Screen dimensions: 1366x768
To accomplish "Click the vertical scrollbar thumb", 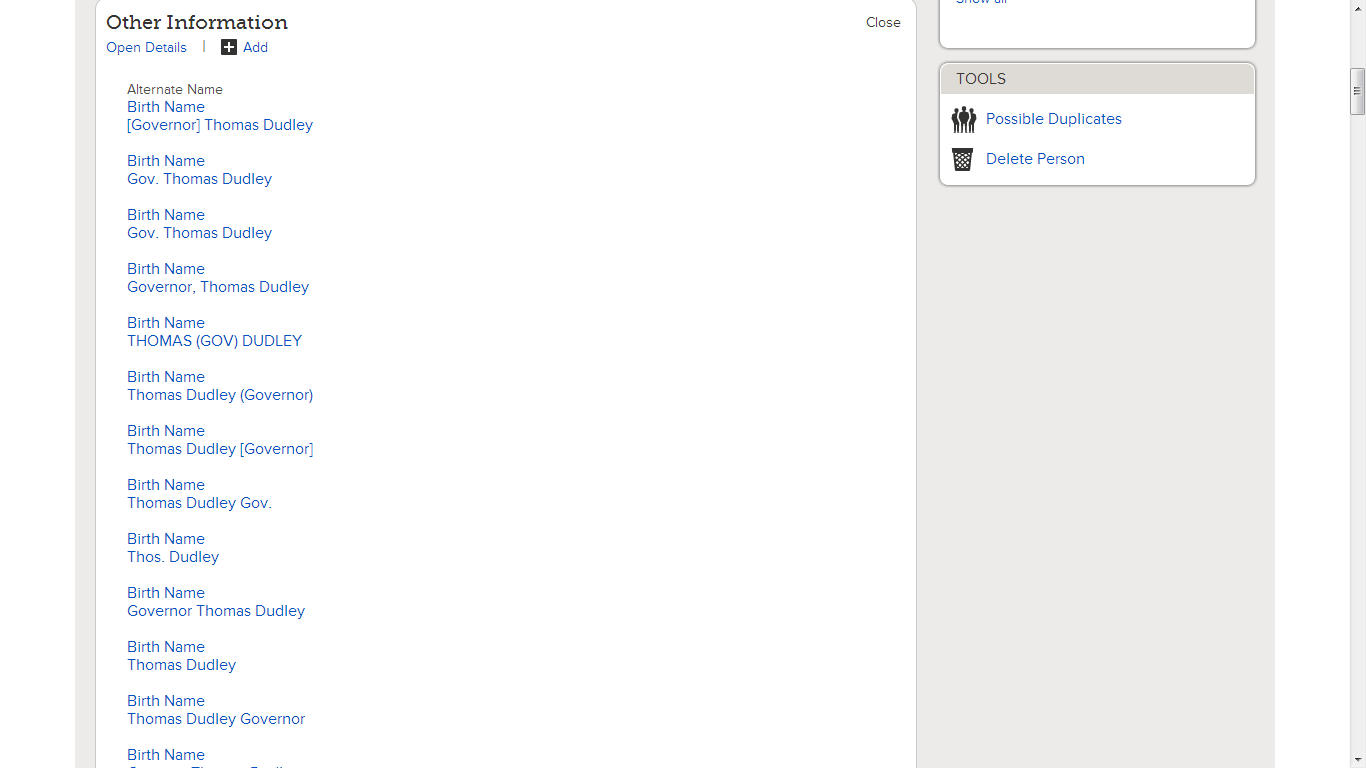I will (x=1357, y=91).
